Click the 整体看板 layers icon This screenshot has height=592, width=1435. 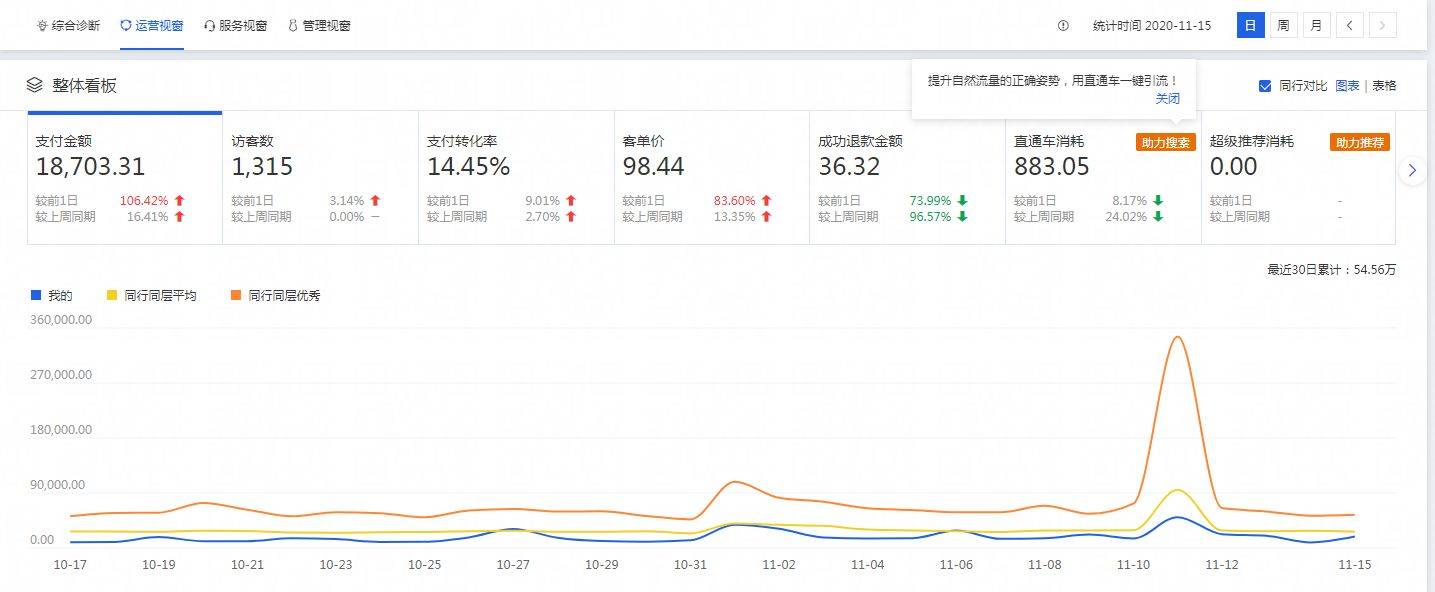(x=35, y=85)
